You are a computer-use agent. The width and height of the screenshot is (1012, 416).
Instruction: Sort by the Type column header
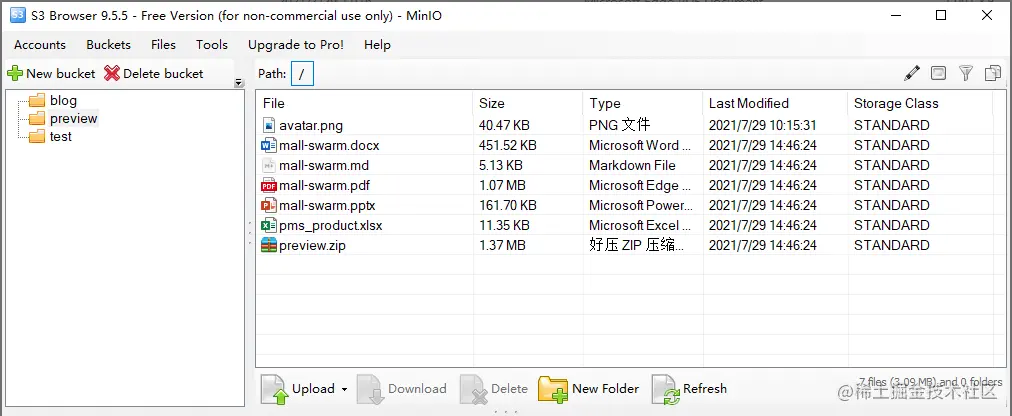coord(643,103)
